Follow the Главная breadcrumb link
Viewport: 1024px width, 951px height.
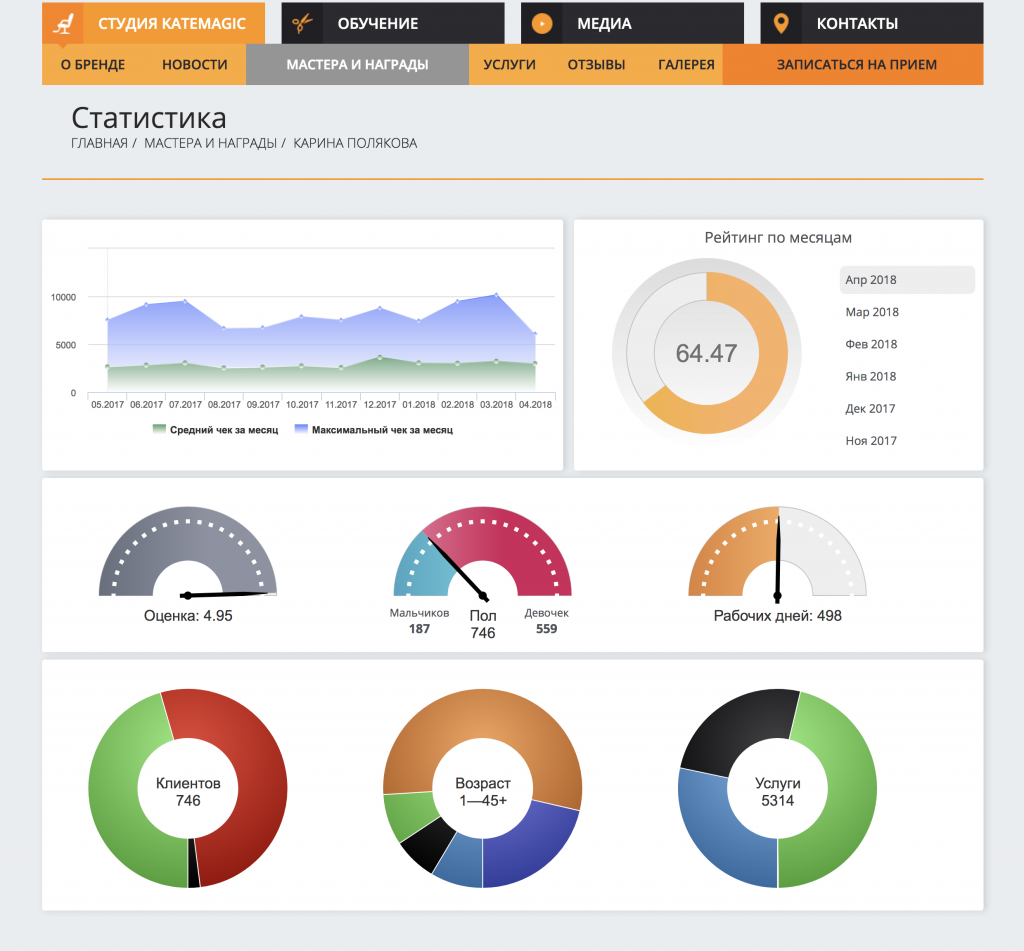click(x=99, y=143)
